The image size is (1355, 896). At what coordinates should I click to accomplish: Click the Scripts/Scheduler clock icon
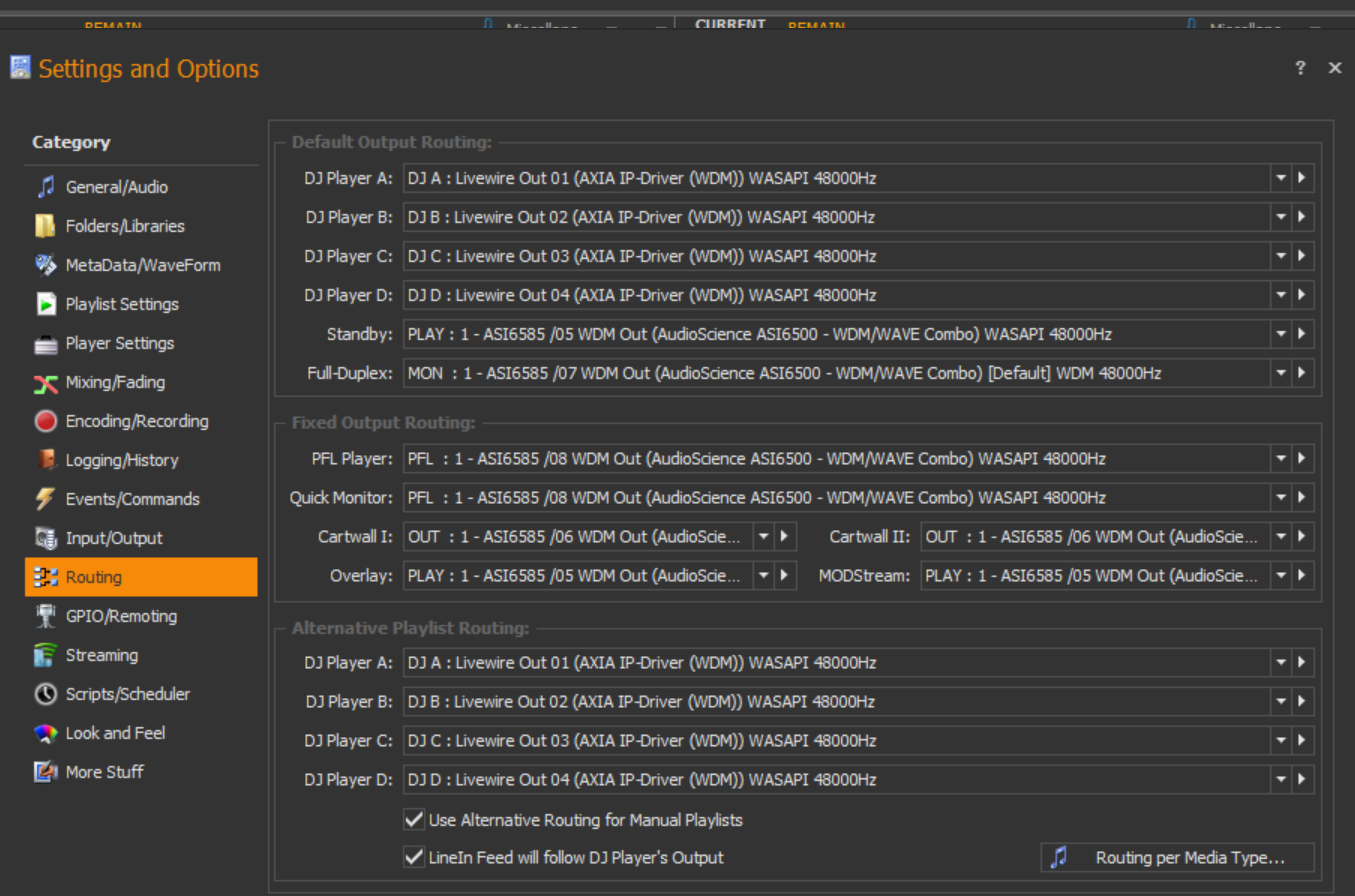click(46, 694)
